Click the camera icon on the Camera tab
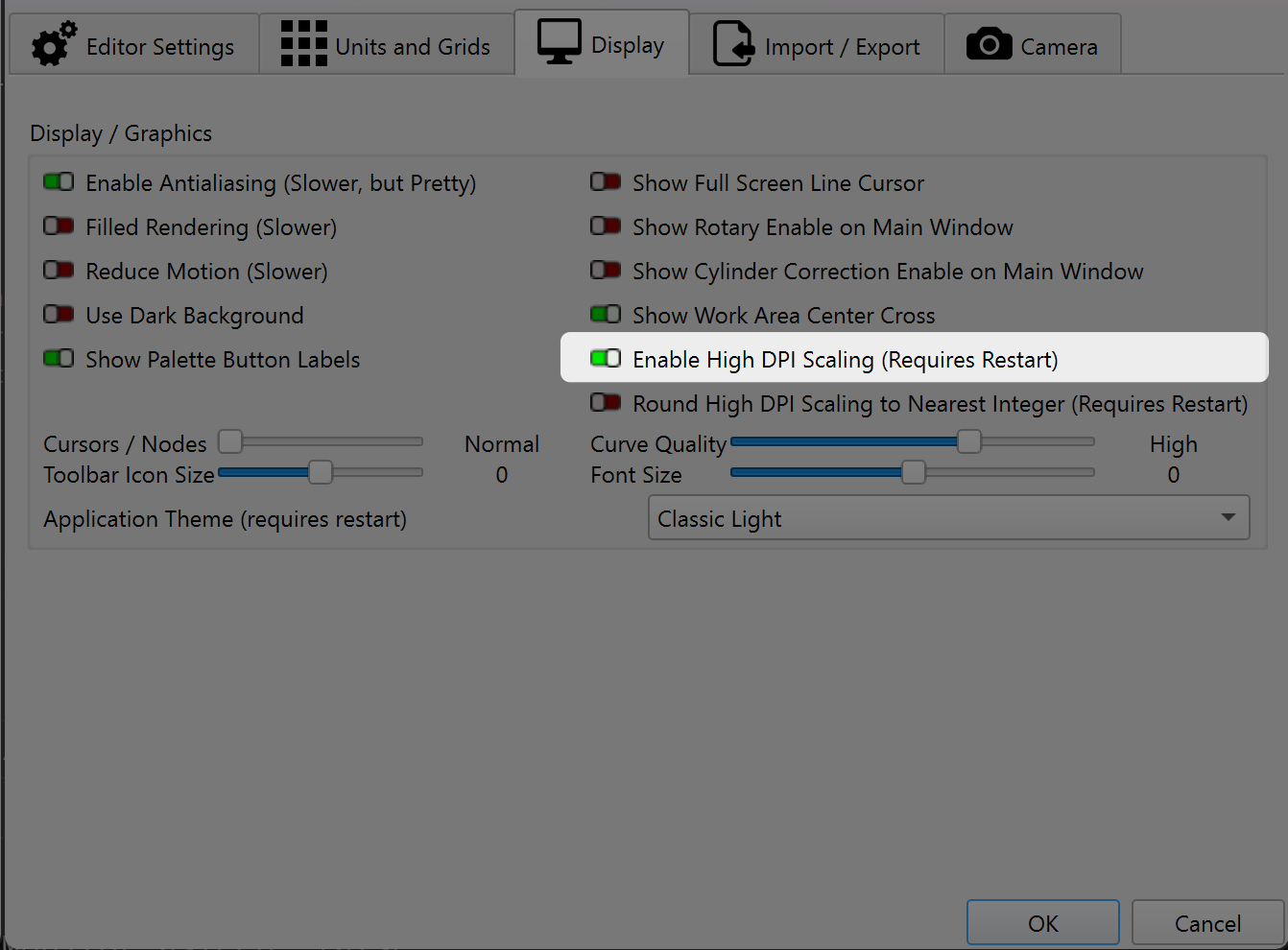Viewport: 1288px width, 950px height. [x=989, y=42]
